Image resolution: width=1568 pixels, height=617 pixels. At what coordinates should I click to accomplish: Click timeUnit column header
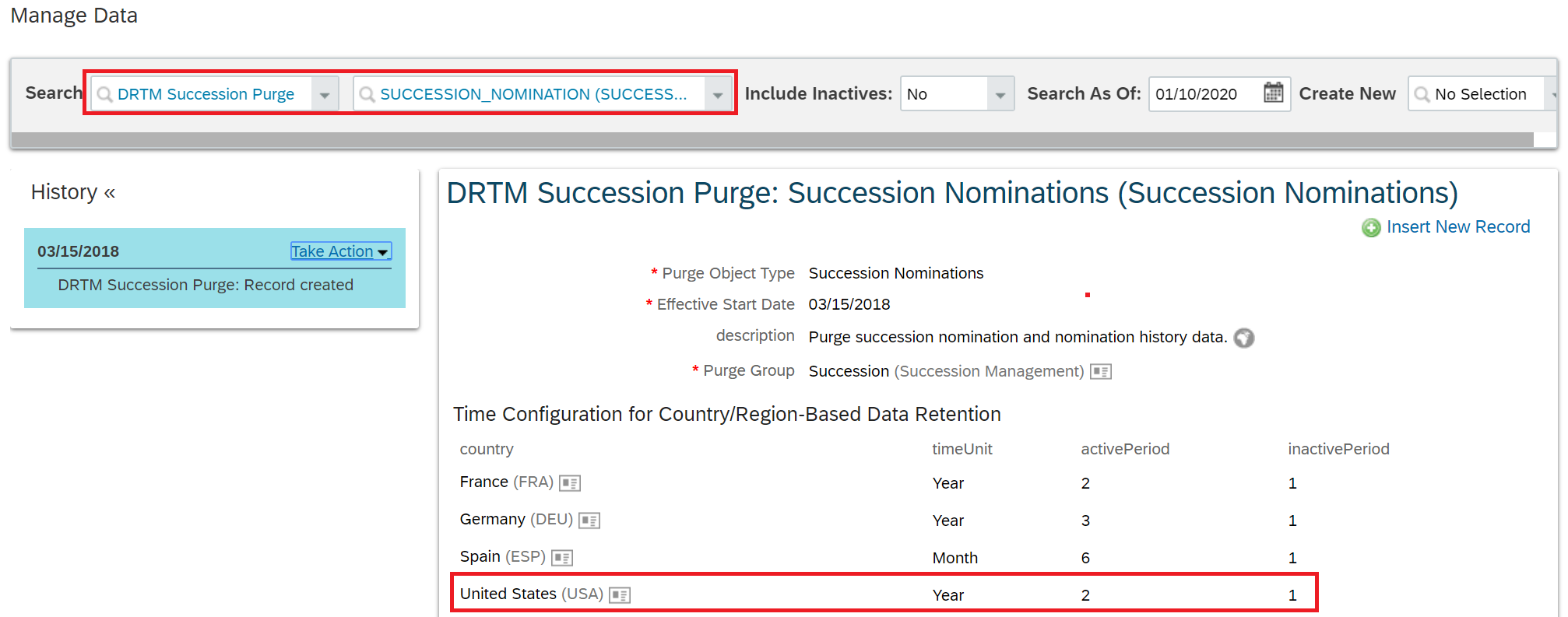click(x=962, y=449)
